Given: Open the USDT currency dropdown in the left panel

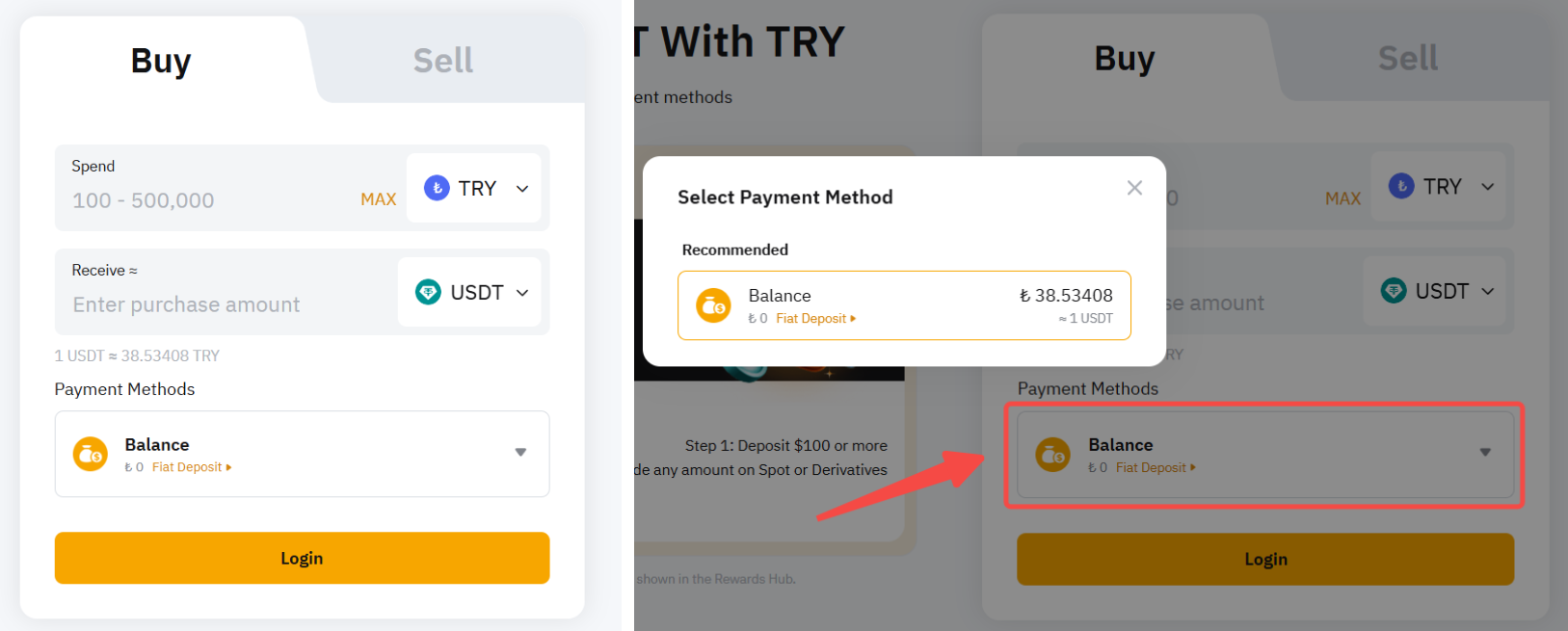Looking at the screenshot, I should (x=522, y=293).
